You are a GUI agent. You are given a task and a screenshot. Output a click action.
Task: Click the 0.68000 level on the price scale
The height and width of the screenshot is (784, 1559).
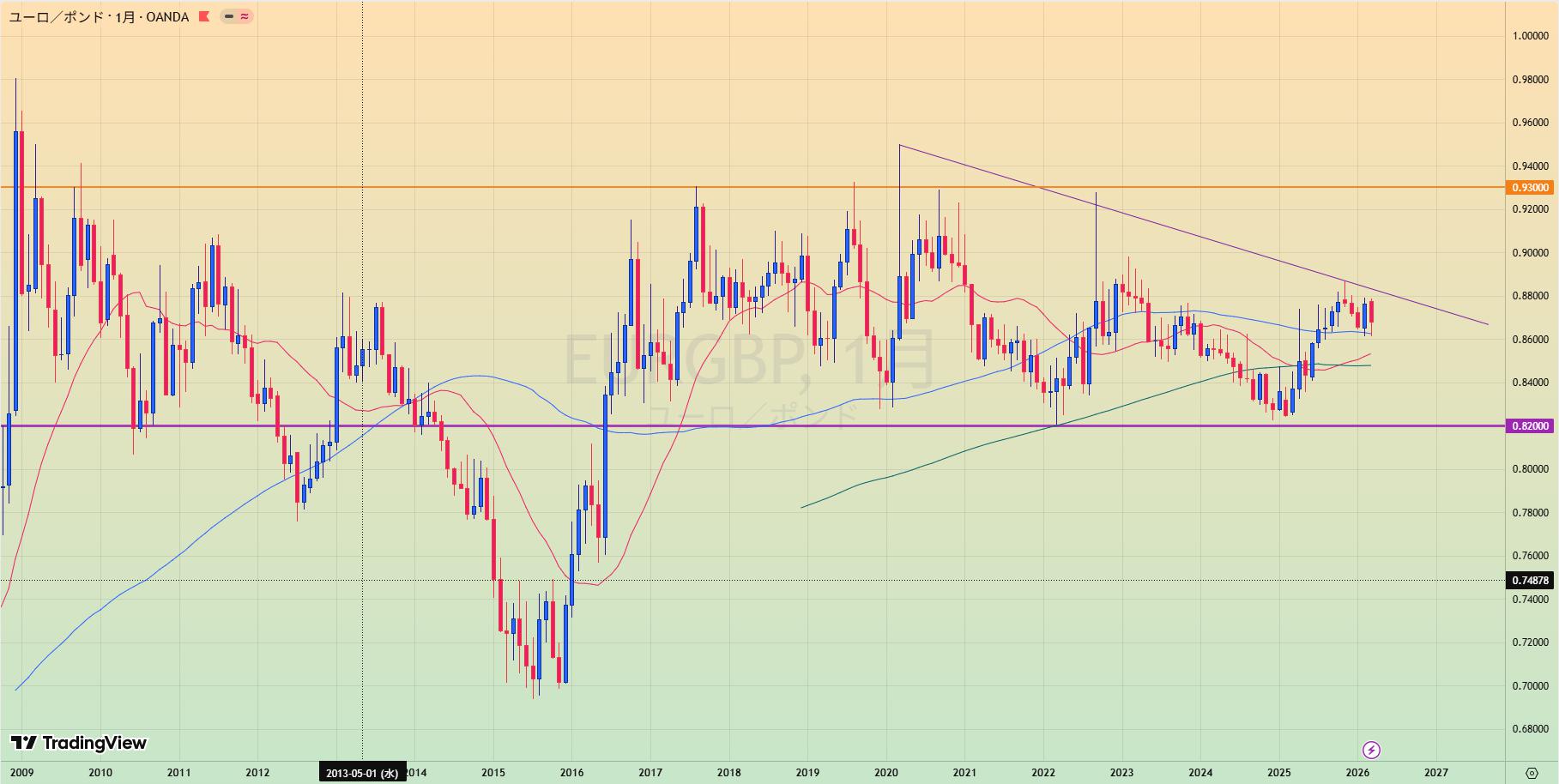point(1530,729)
